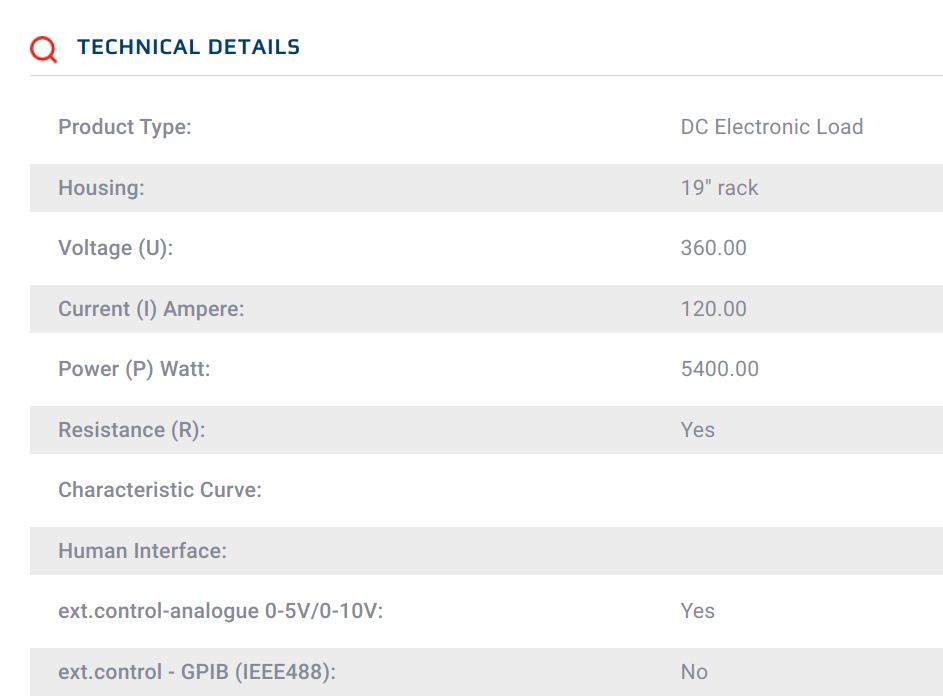
Task: Click the red magnifier icon beside Technical Details
Action: coord(43,49)
